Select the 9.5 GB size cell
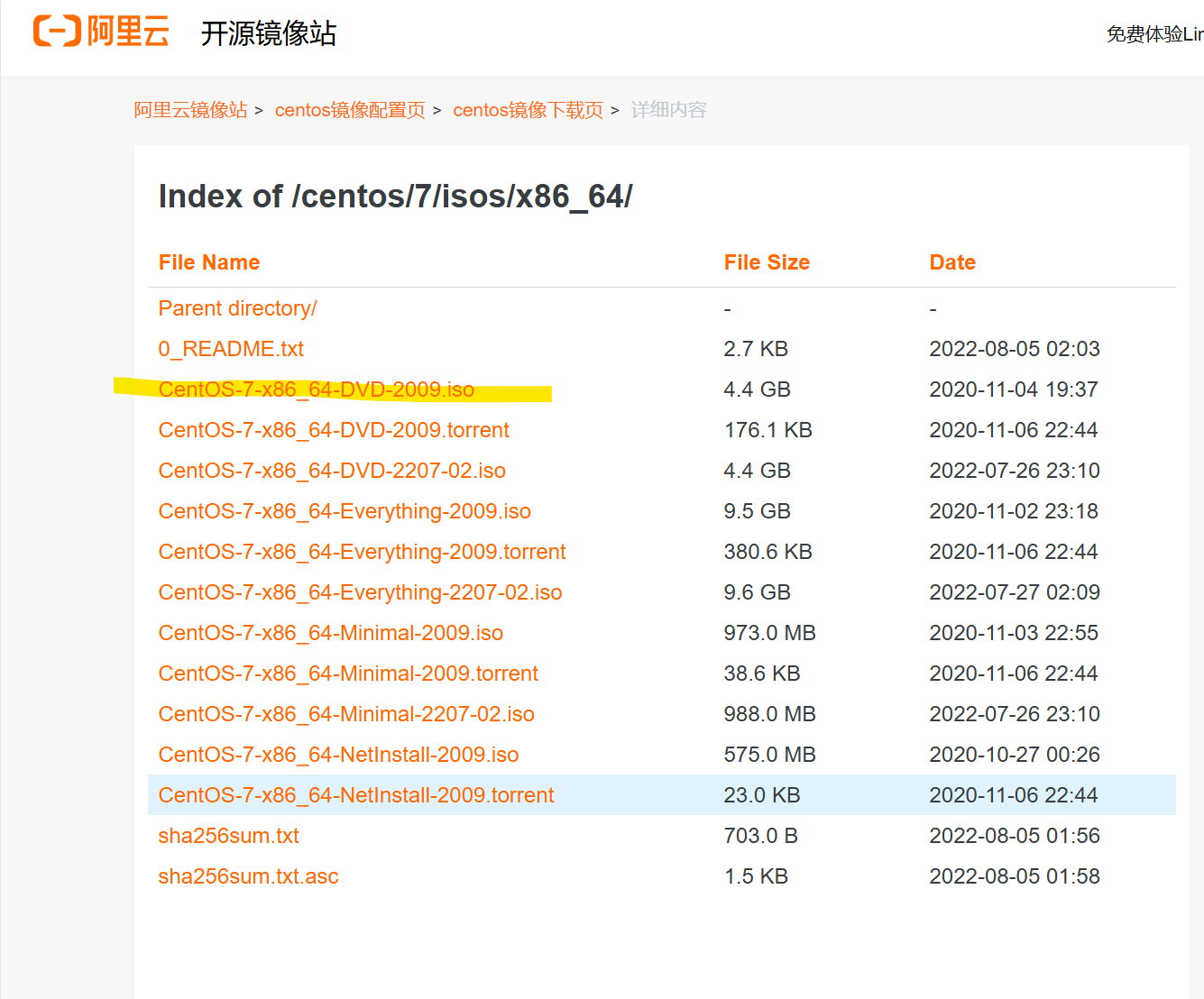1204x999 pixels. 757,511
